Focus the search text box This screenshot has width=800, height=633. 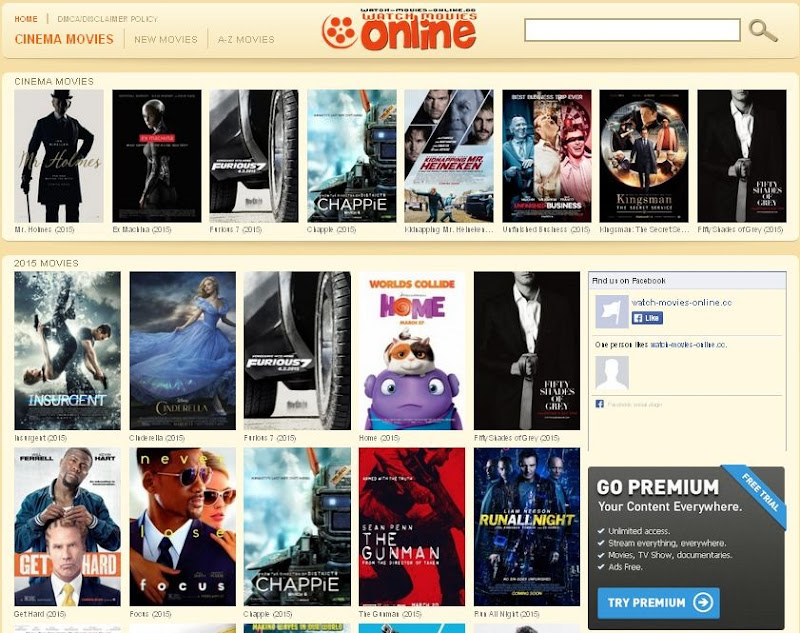(632, 30)
